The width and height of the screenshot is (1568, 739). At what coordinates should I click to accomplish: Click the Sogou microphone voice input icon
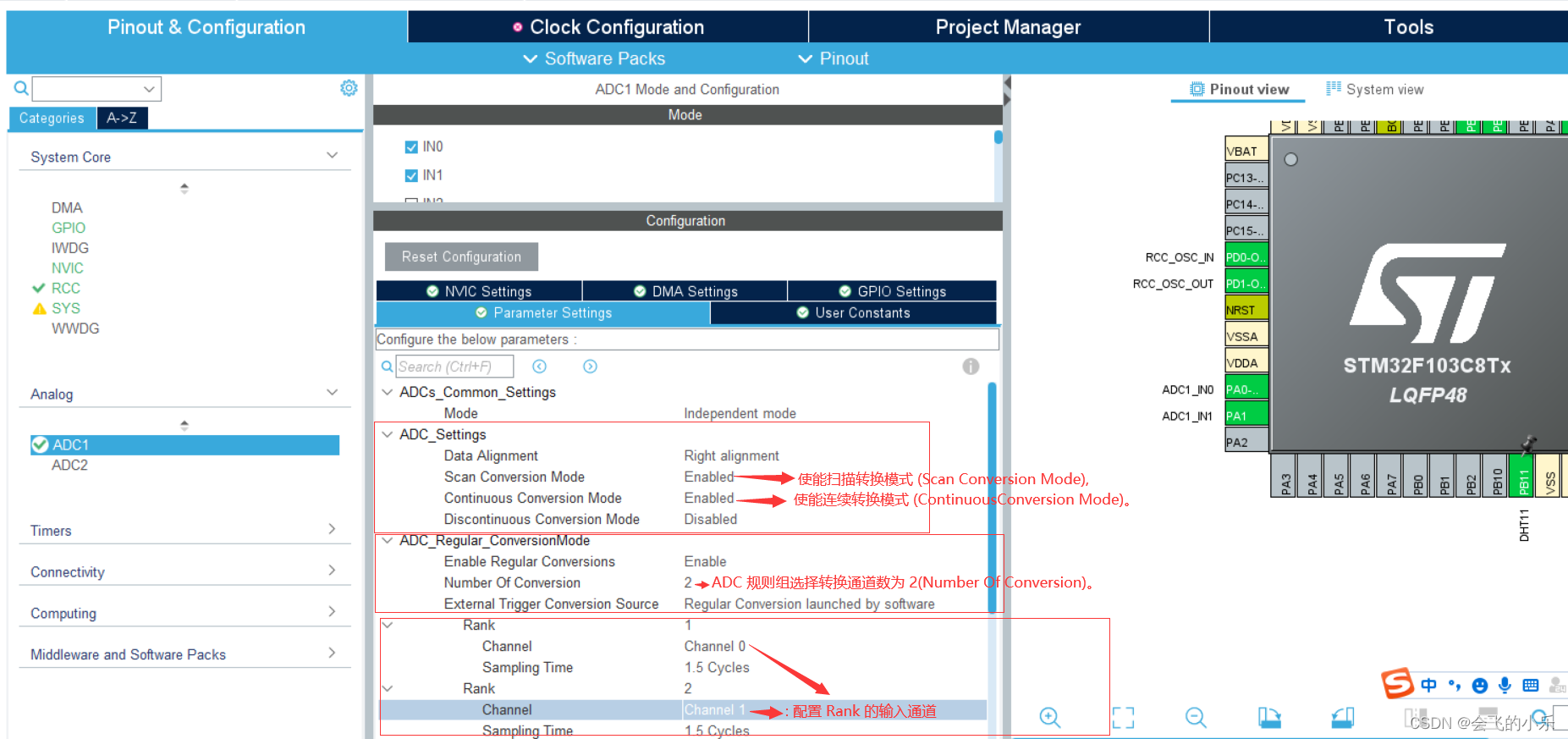pyautogui.click(x=1505, y=685)
